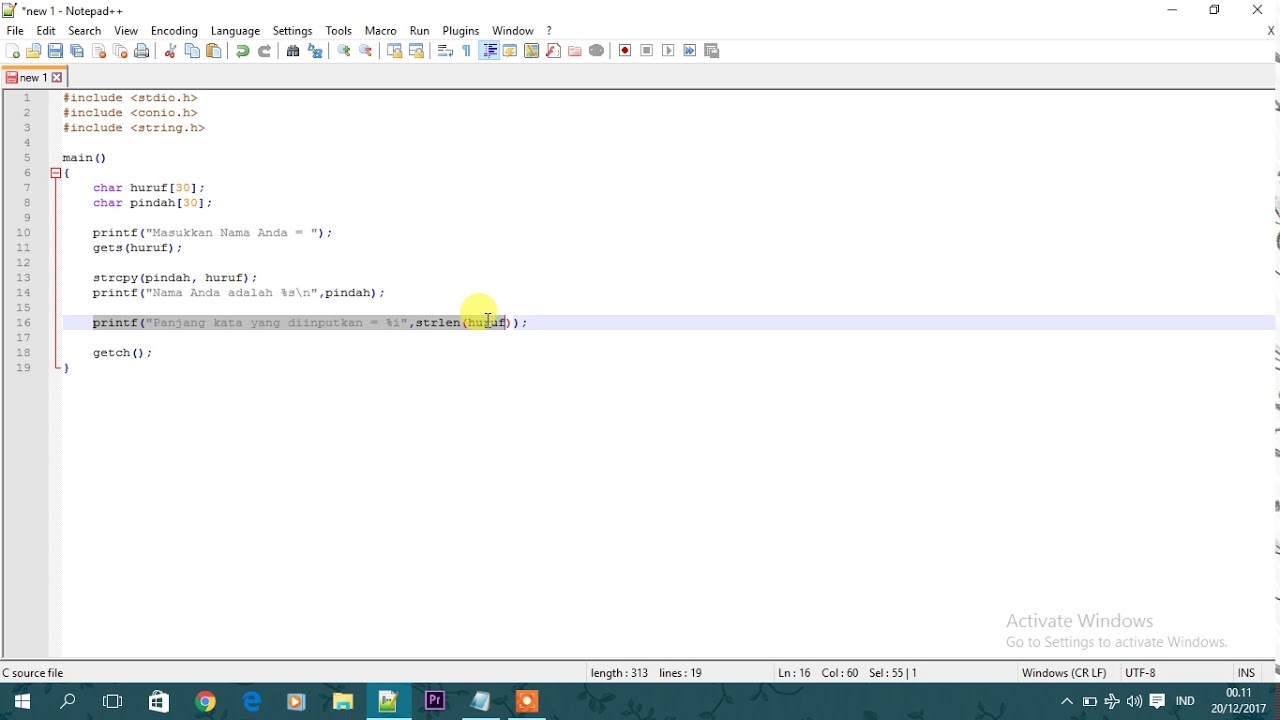
Task: Click the green Undo arrow
Action: point(242,51)
